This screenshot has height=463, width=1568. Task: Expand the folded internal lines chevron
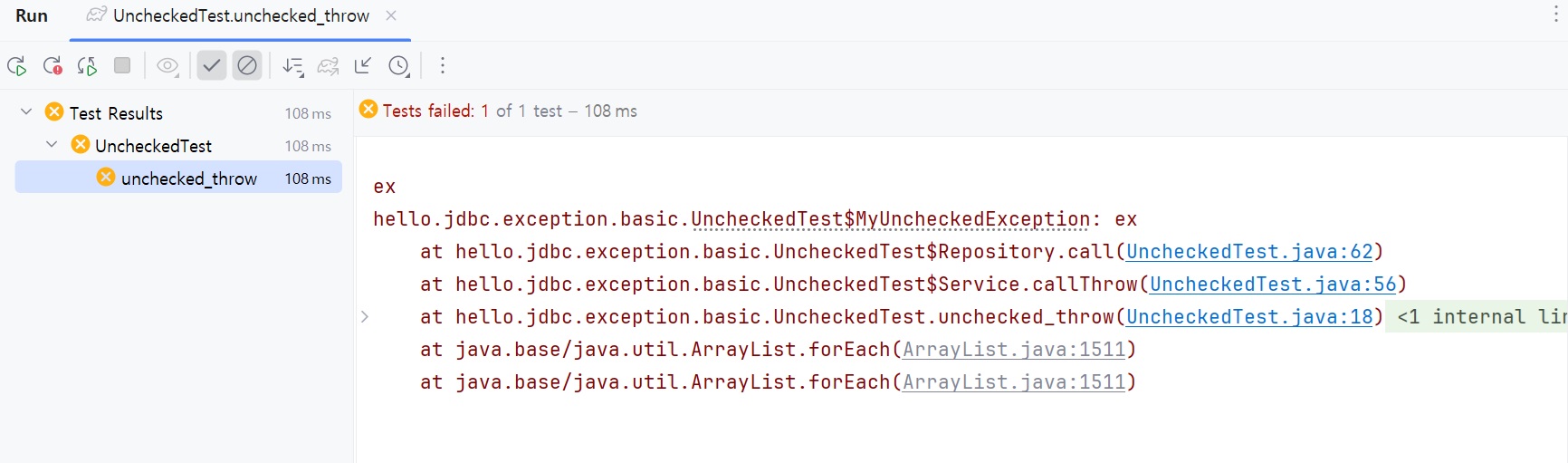pyautogui.click(x=365, y=317)
